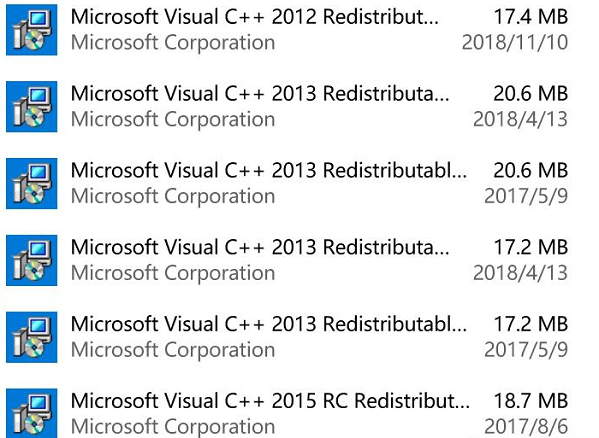Click the Visual C++ 2015 RC installer icon

(x=32, y=414)
